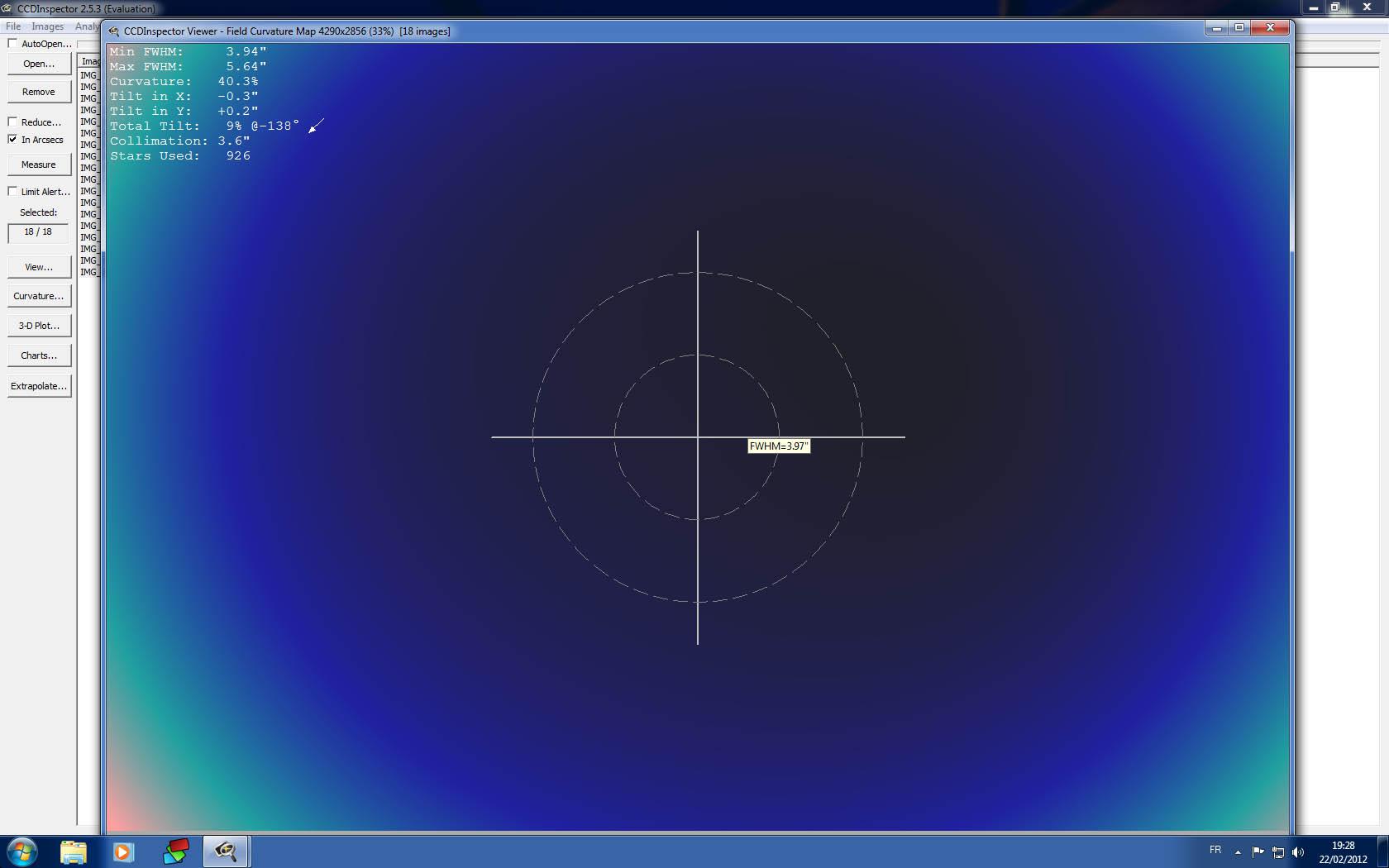The image size is (1389, 868).
Task: Open the File menu
Action: click(13, 26)
